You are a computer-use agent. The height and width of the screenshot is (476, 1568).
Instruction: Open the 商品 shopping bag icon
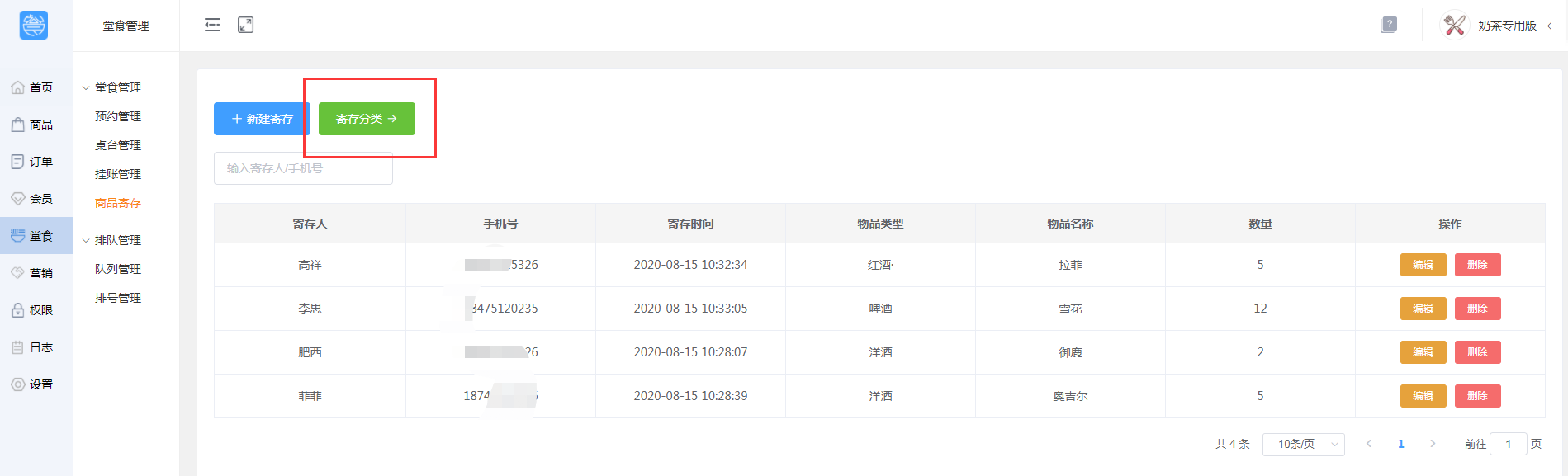tap(17, 125)
